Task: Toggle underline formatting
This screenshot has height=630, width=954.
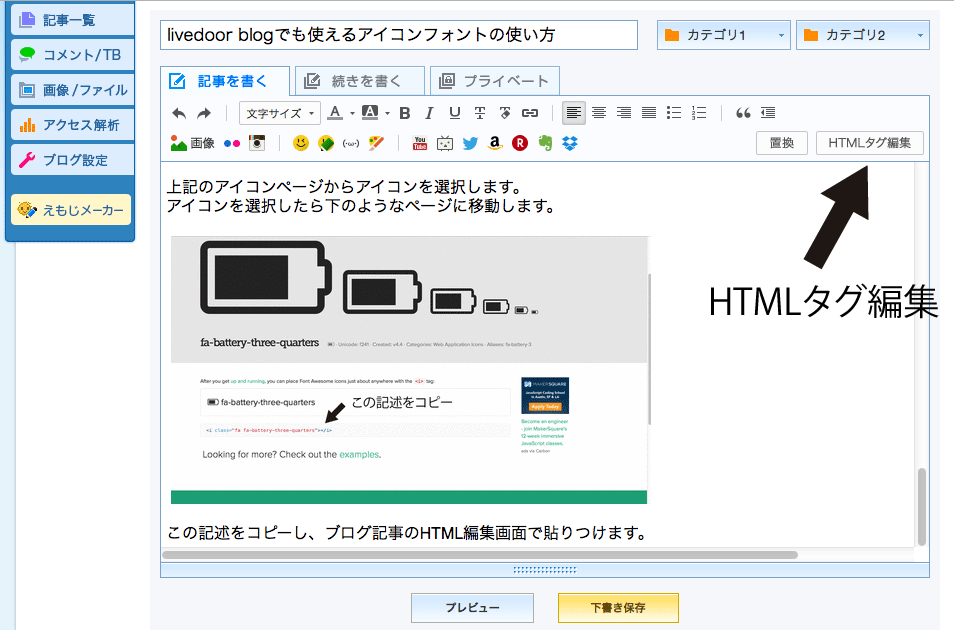Action: (x=454, y=113)
